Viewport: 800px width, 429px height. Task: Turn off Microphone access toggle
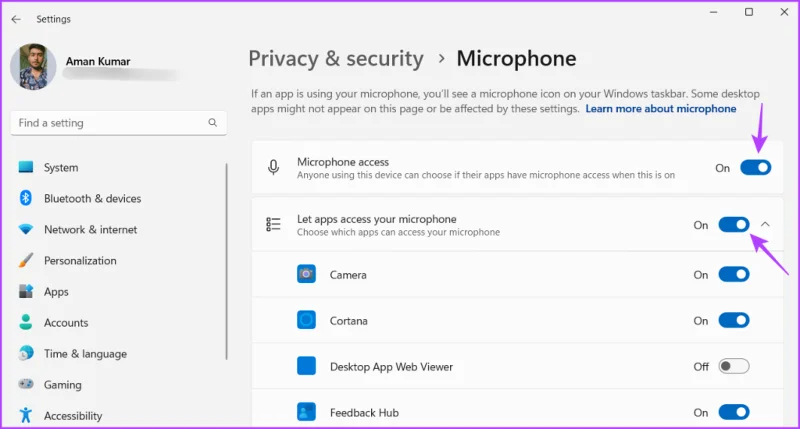tap(756, 167)
